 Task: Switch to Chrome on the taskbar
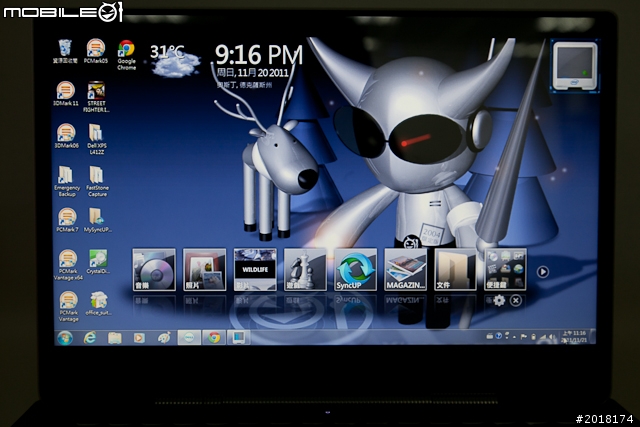click(214, 338)
